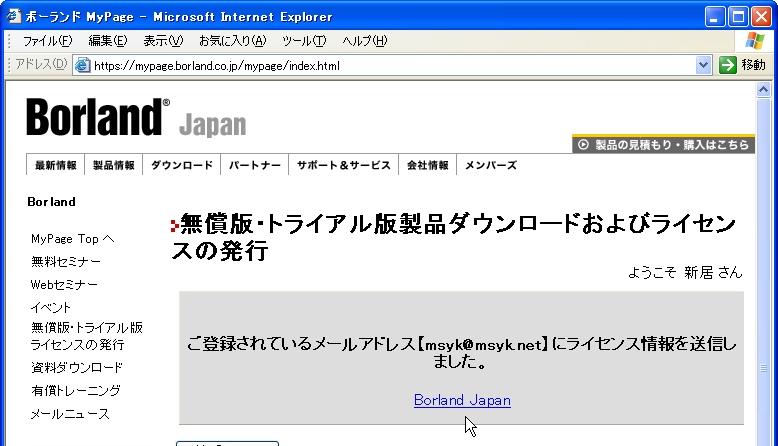Open MyPage Top へ sidebar link

coord(73,239)
